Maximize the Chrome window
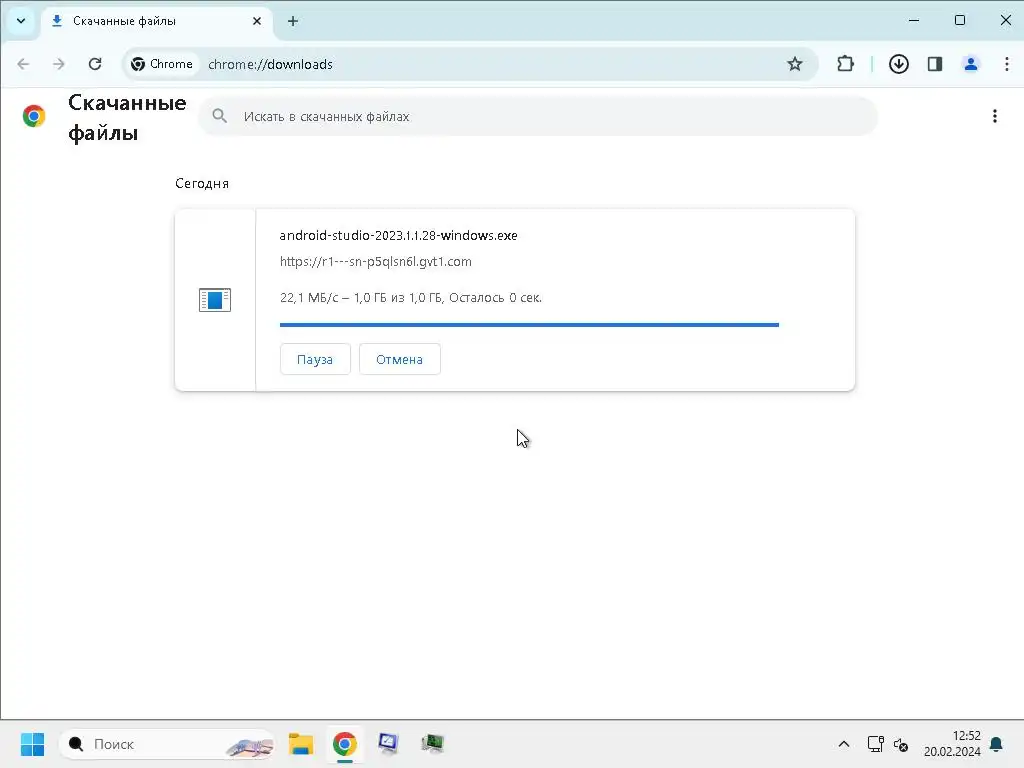The image size is (1024, 768). click(959, 20)
